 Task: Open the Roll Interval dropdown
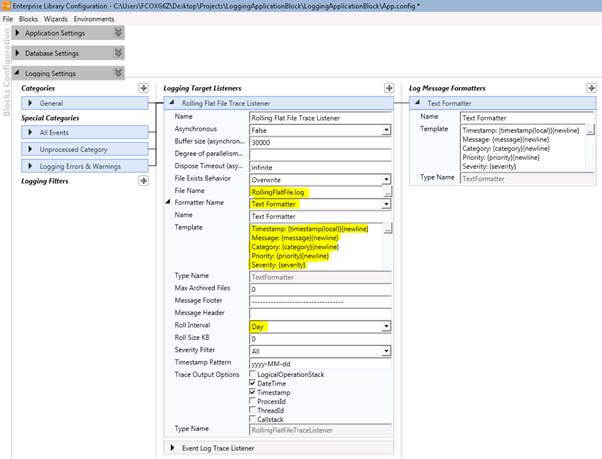[386, 327]
